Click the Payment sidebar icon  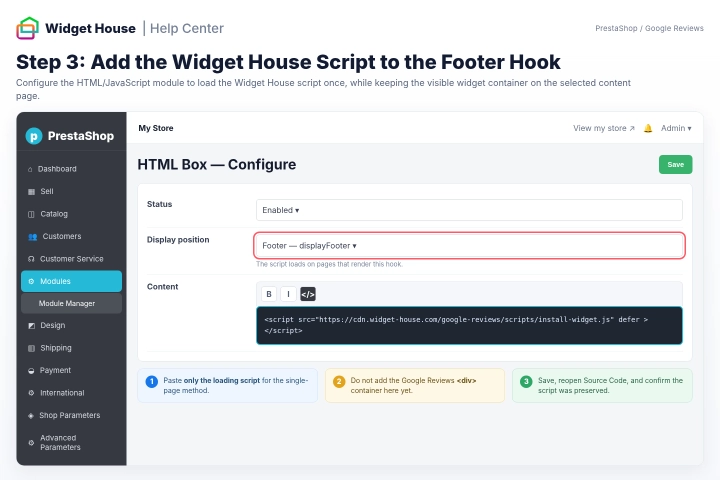31,371
